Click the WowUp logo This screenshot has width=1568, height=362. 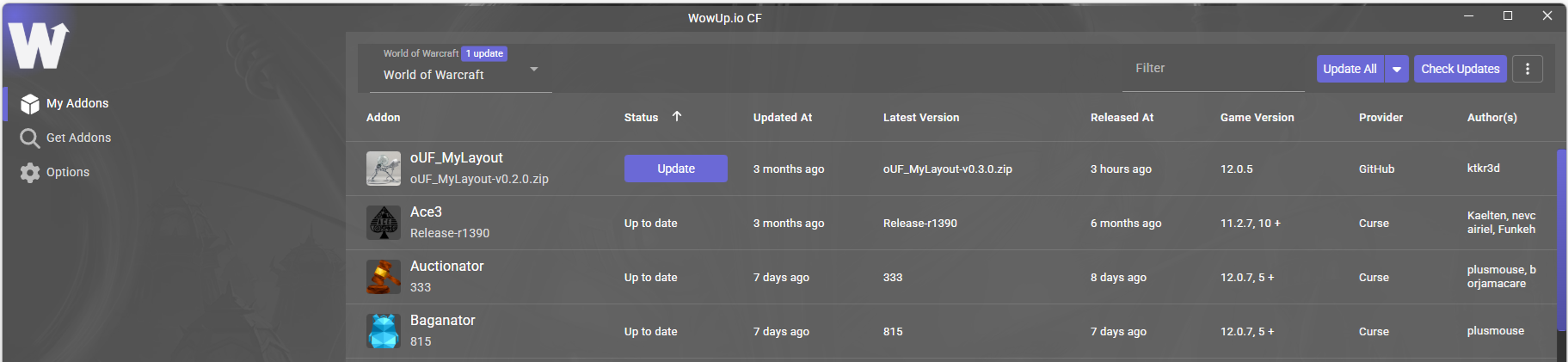[x=38, y=45]
